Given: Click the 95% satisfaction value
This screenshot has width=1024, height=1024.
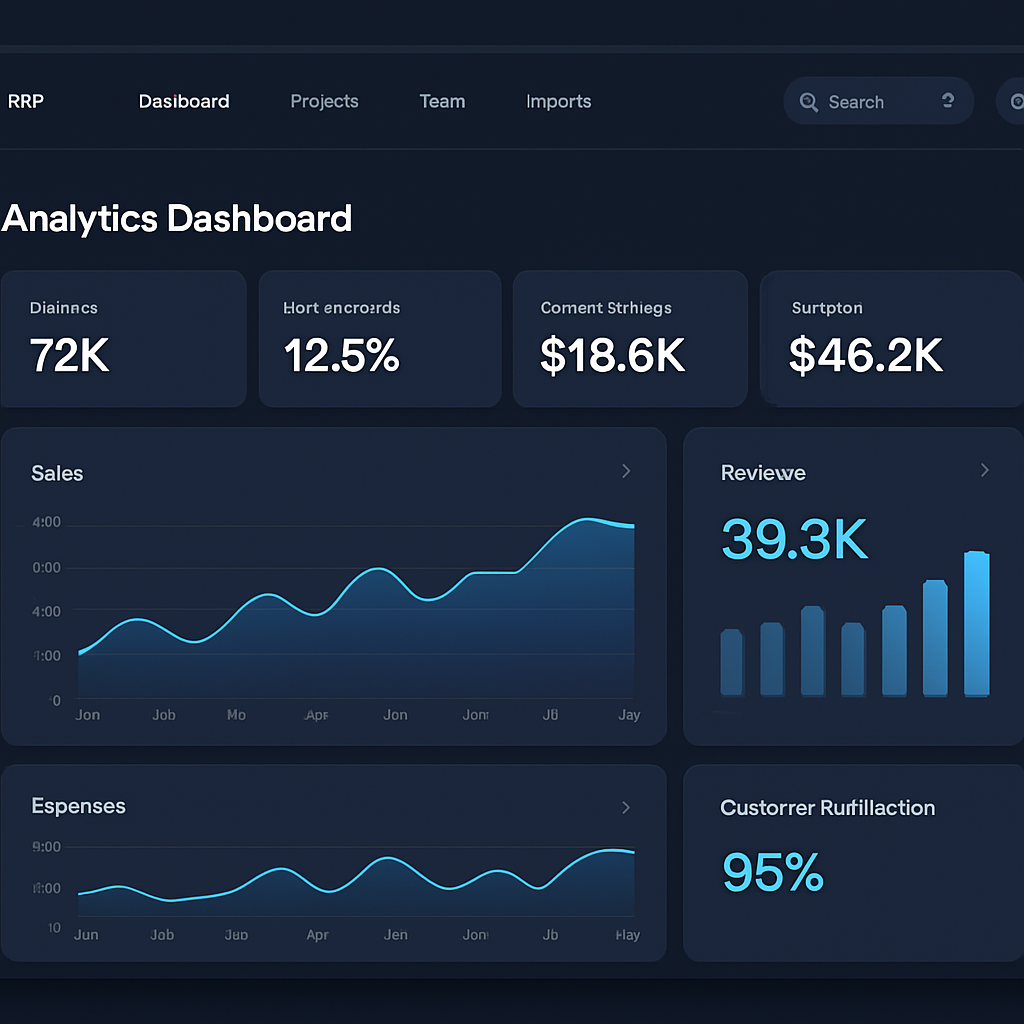Looking at the screenshot, I should pos(773,872).
